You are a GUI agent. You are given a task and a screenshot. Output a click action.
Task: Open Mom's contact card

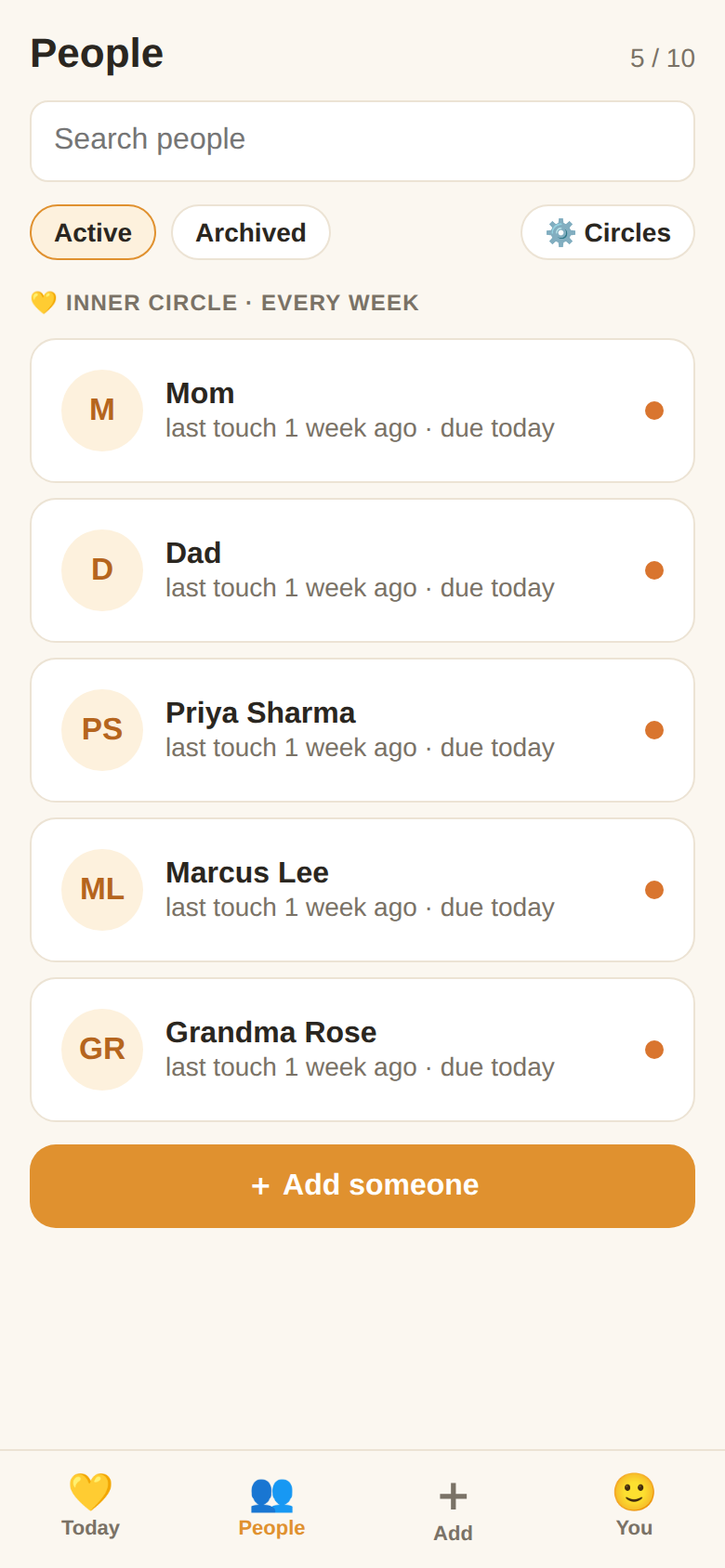click(x=362, y=411)
